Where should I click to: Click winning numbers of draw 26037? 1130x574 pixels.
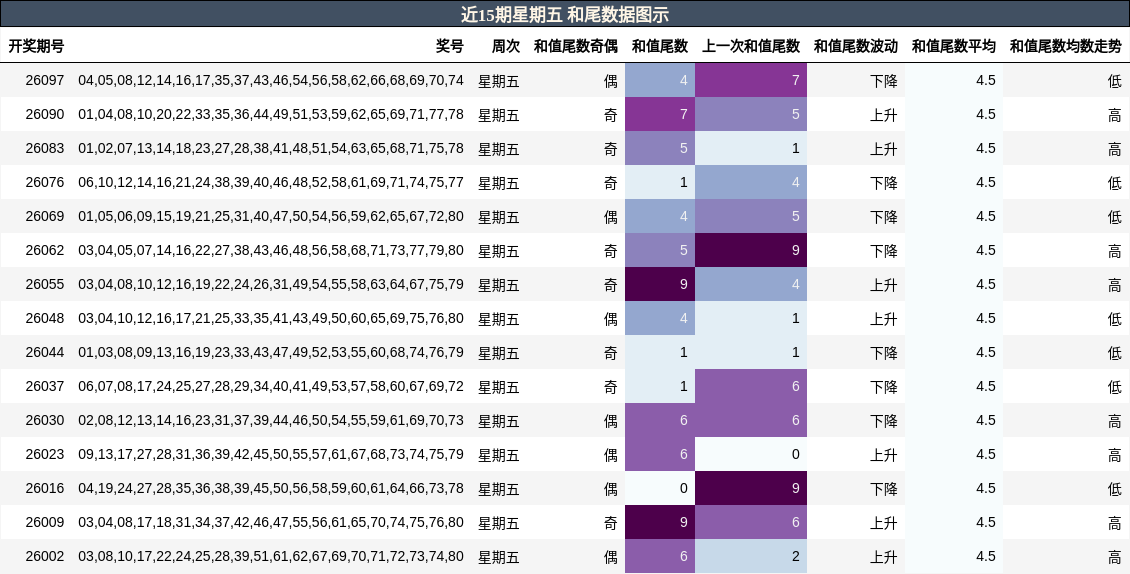pyautogui.click(x=271, y=386)
